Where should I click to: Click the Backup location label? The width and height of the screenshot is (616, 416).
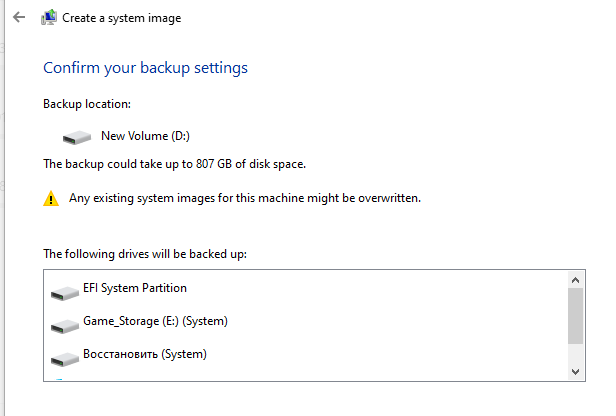click(x=87, y=104)
